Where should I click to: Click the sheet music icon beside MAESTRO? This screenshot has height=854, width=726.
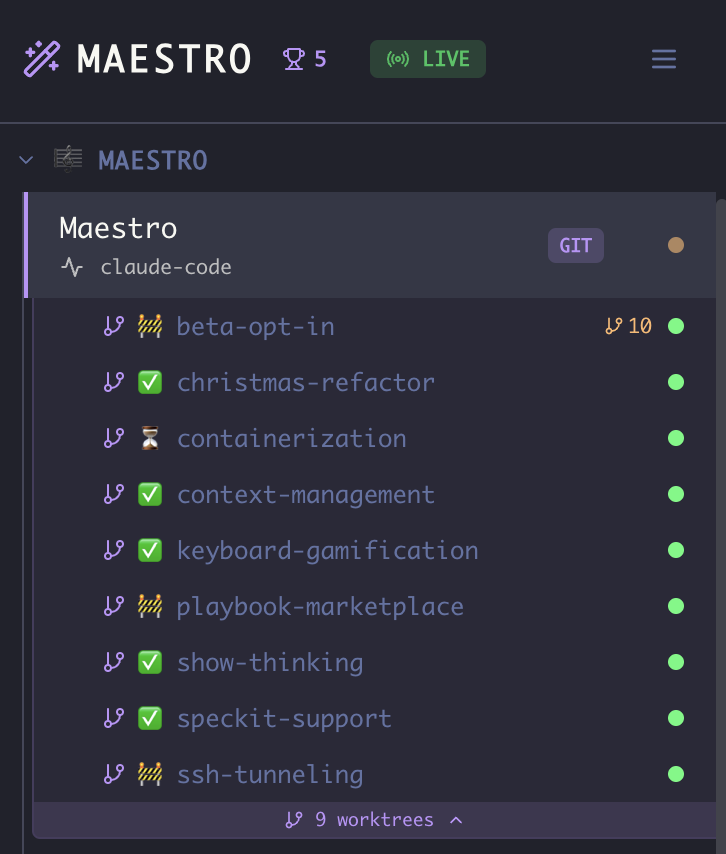[x=67, y=159]
